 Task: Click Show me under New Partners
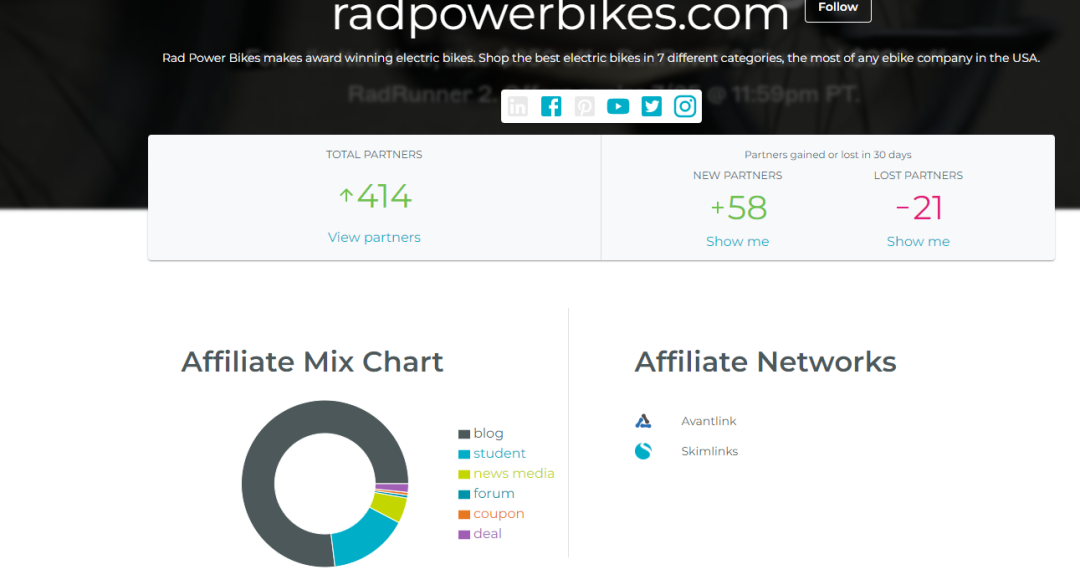tap(737, 241)
